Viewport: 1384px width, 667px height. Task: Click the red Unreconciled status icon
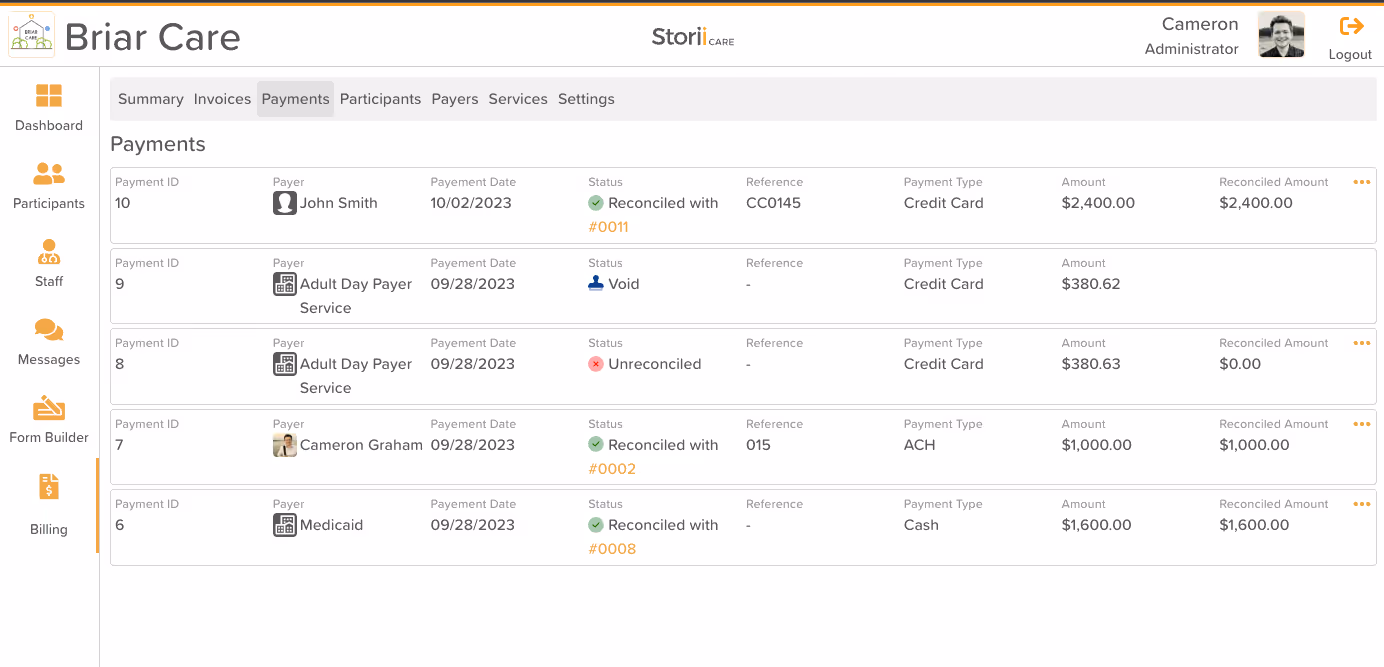tap(596, 364)
